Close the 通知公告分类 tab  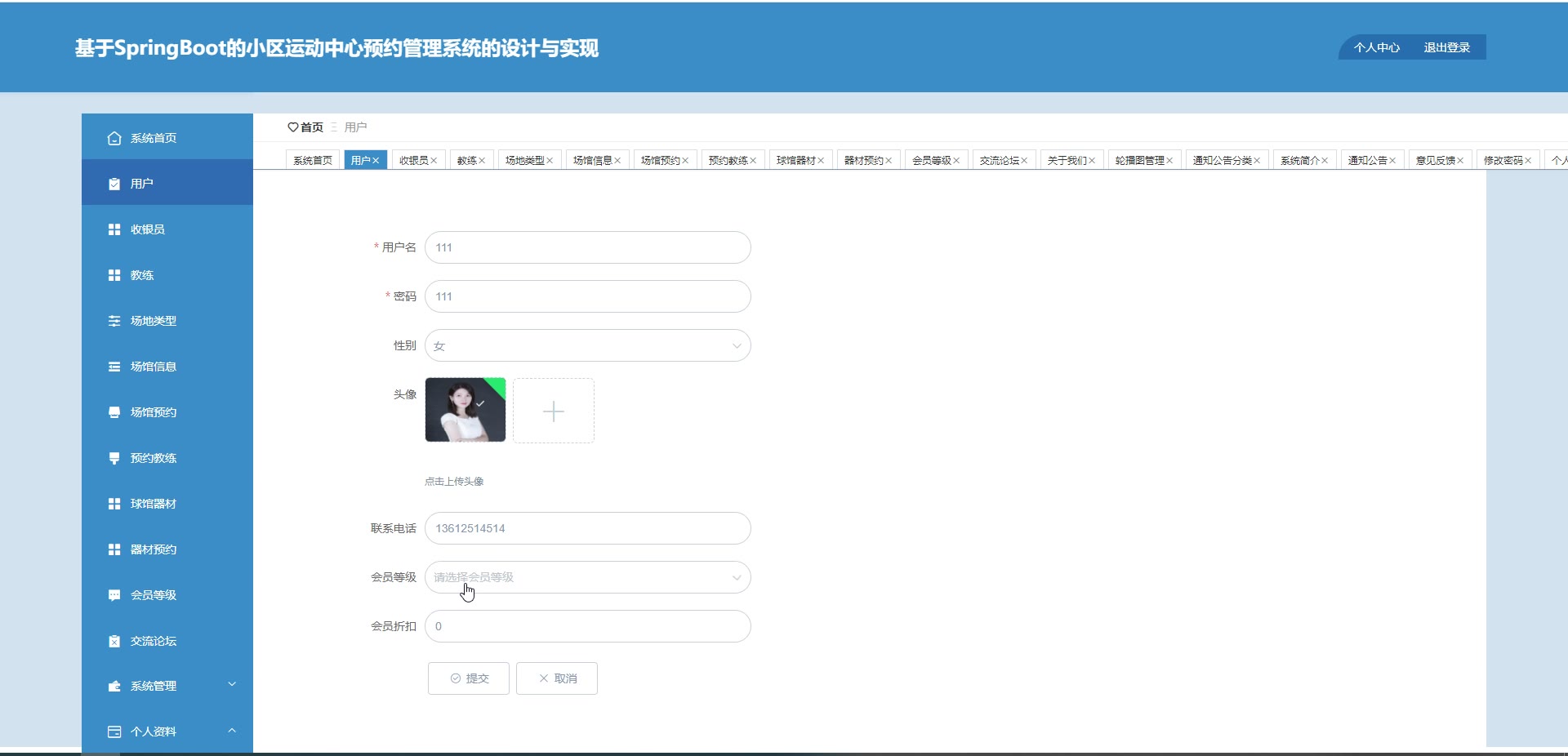pyautogui.click(x=1257, y=161)
